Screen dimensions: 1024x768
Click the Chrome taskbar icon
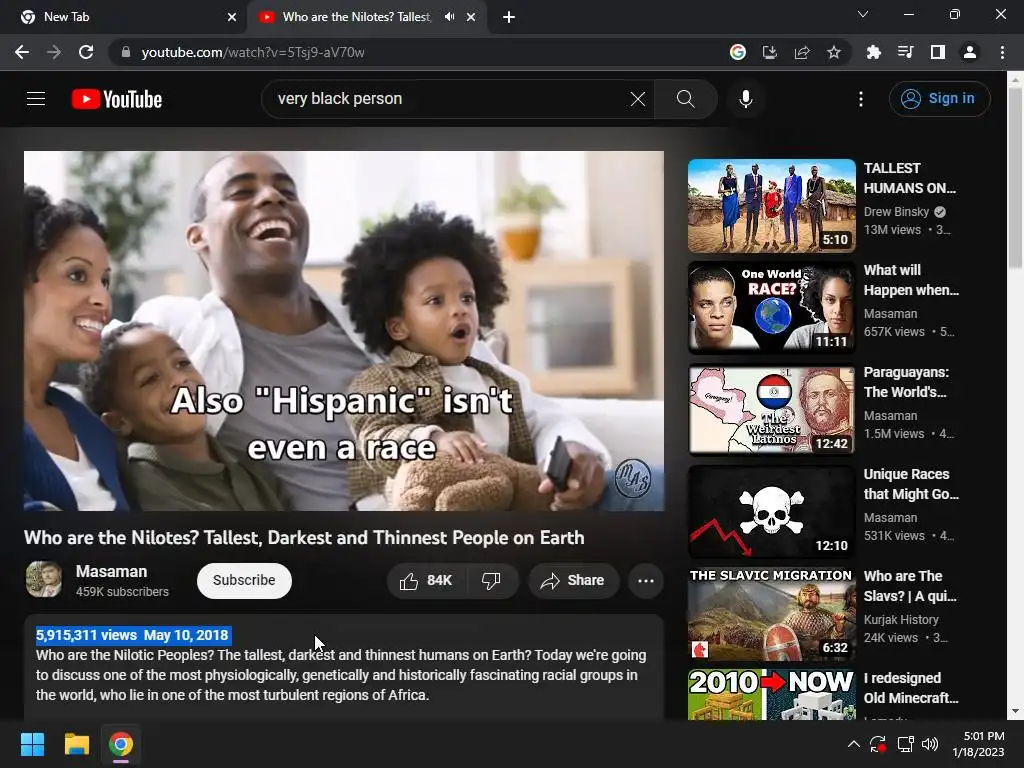(121, 744)
